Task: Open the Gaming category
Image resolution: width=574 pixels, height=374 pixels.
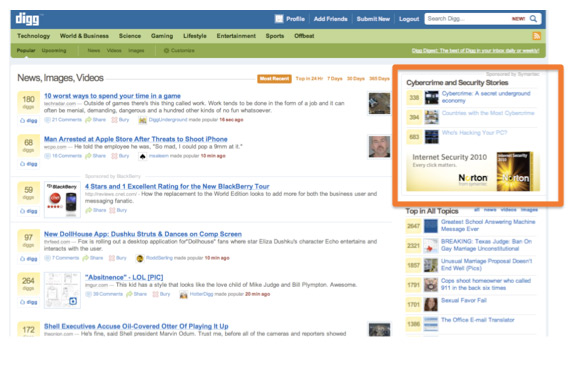Action: (x=162, y=36)
